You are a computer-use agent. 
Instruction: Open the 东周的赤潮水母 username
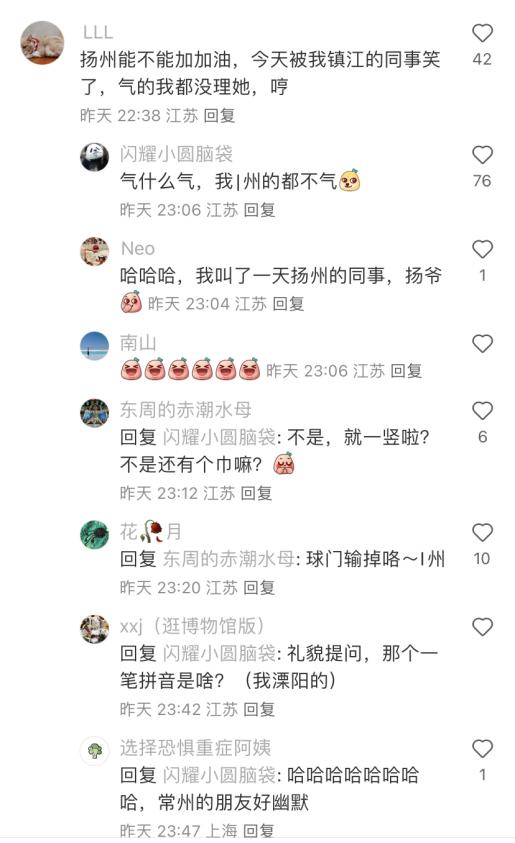[x=185, y=410]
